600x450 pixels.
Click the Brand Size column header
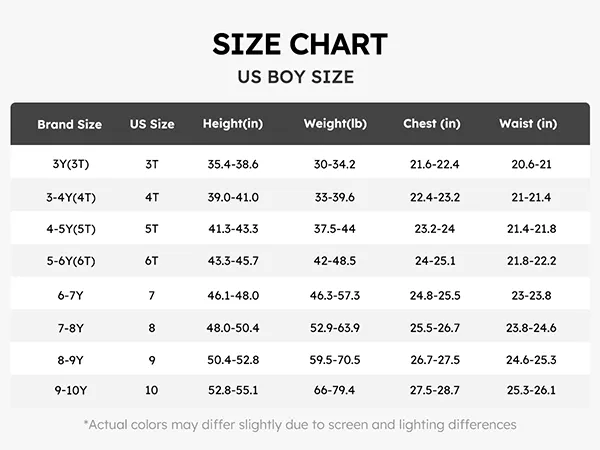[x=70, y=125]
